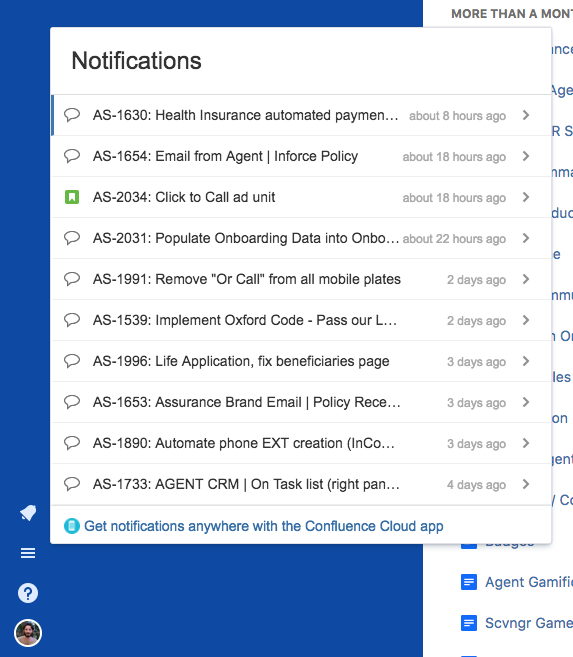
Task: Click the Scvngr Game page document icon
Action: pos(469,623)
